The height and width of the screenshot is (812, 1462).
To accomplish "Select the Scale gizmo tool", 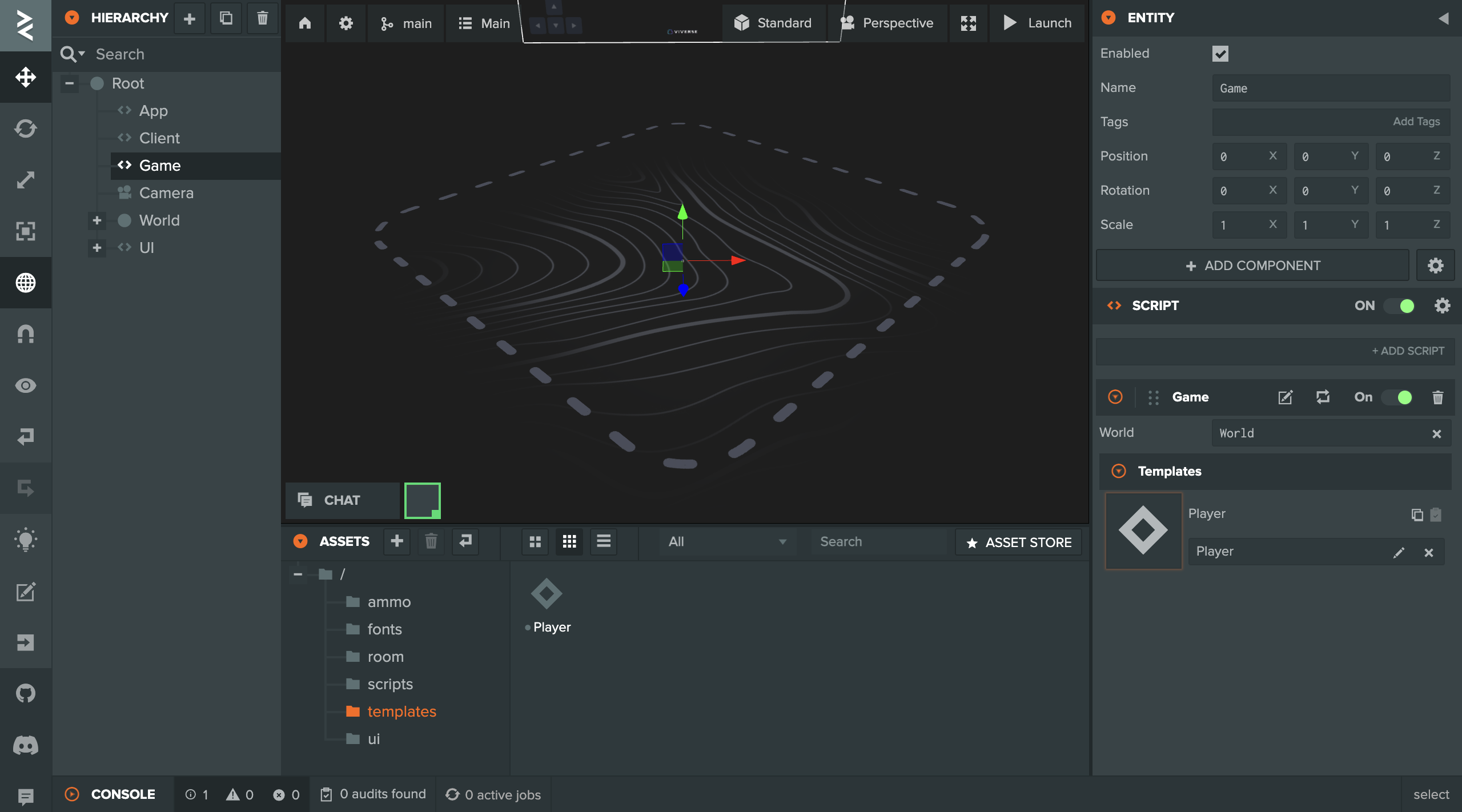I will (x=26, y=180).
